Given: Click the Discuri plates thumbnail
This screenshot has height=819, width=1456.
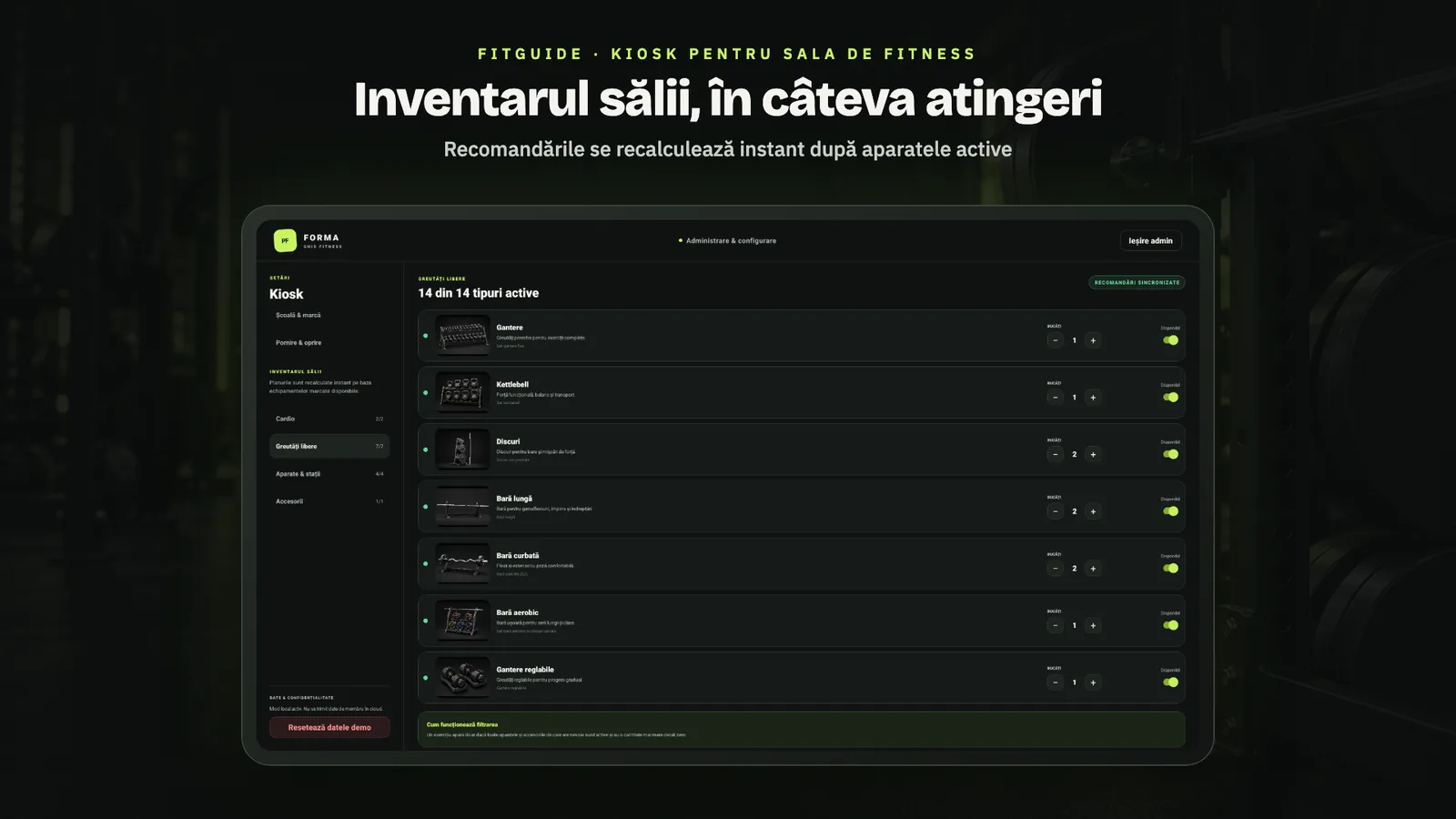Looking at the screenshot, I should click(x=462, y=450).
